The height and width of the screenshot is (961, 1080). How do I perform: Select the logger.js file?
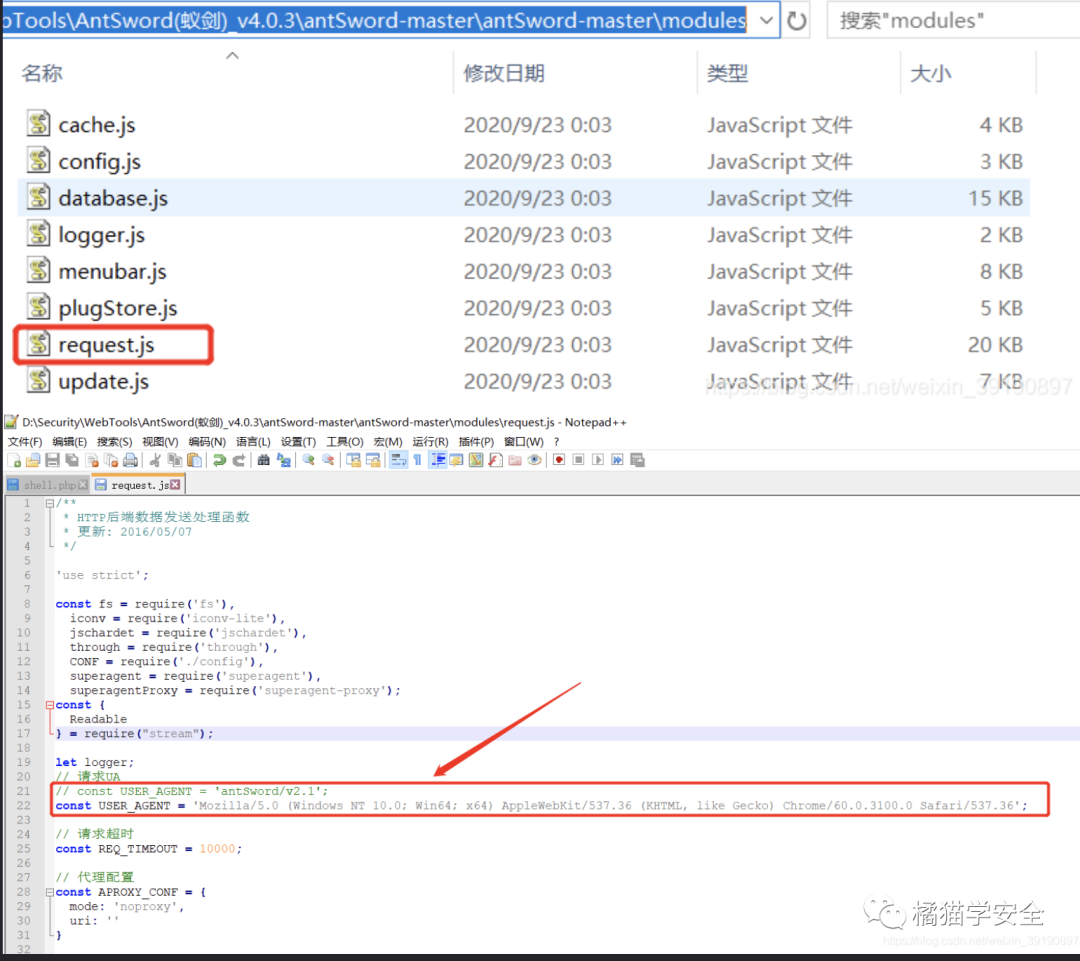(x=523, y=235)
